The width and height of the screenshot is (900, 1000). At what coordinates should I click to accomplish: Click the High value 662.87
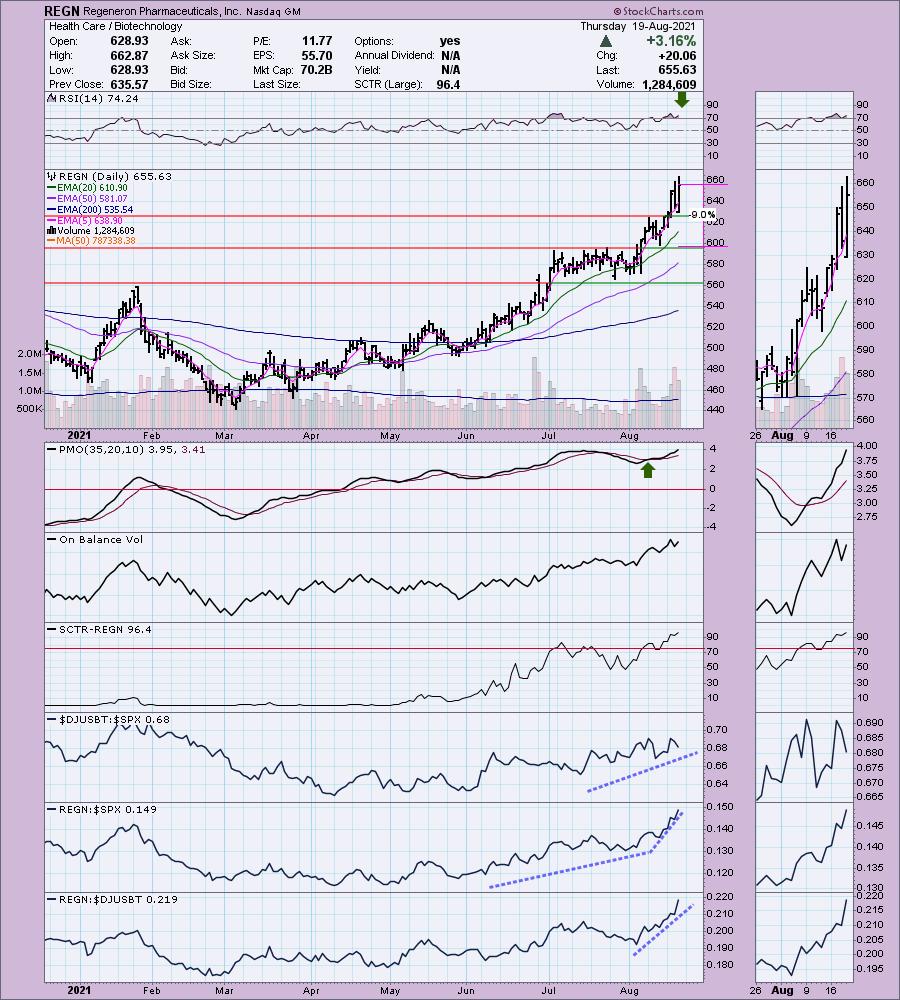pos(129,55)
